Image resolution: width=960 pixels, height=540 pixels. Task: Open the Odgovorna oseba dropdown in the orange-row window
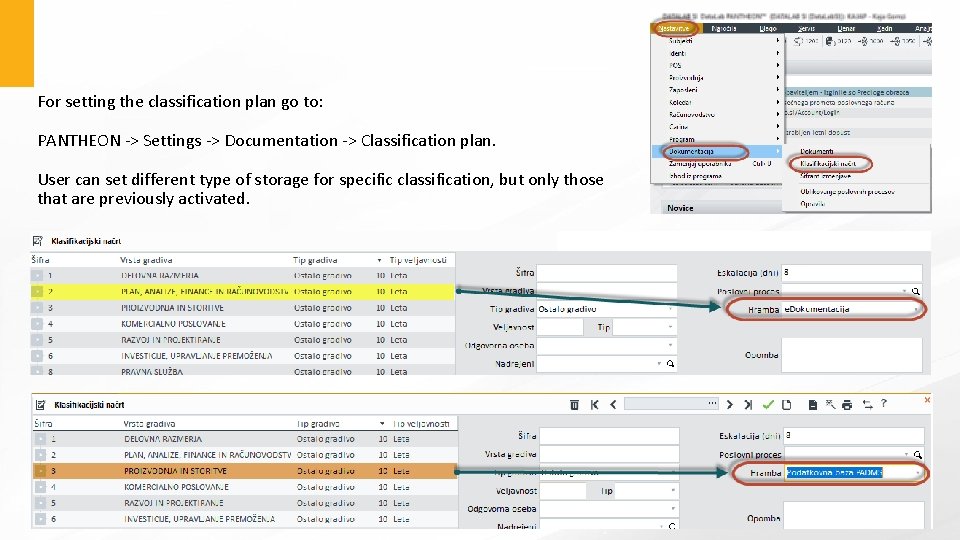(673, 509)
